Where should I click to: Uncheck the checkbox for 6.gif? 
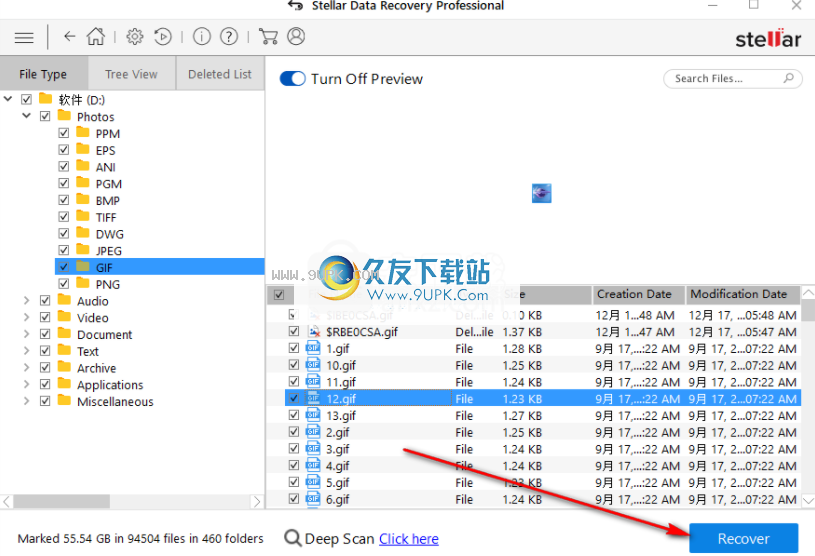click(x=294, y=498)
